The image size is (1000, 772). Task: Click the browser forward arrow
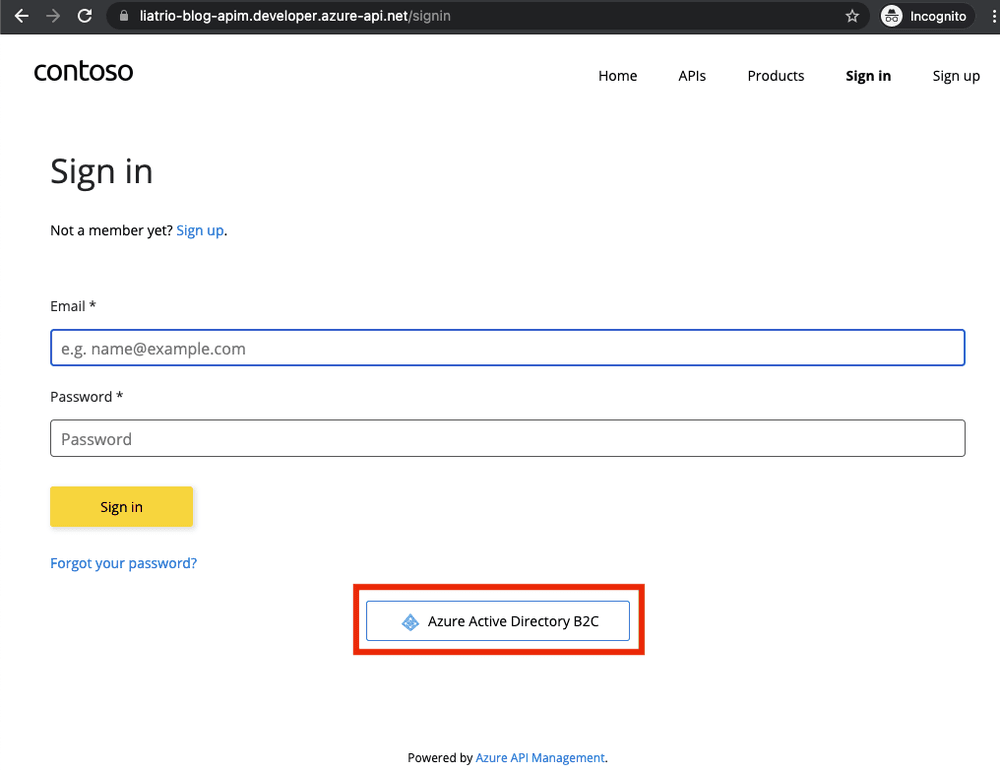pos(53,16)
